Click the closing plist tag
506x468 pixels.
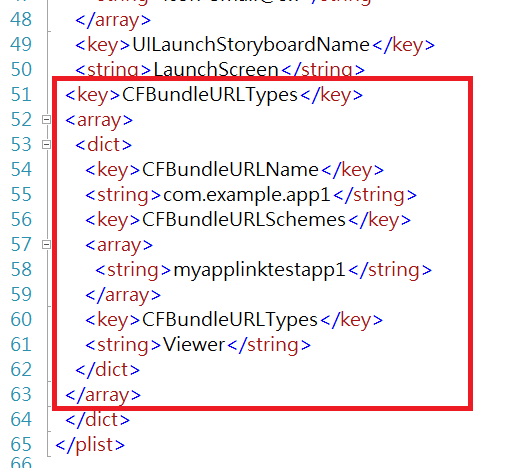click(90, 445)
